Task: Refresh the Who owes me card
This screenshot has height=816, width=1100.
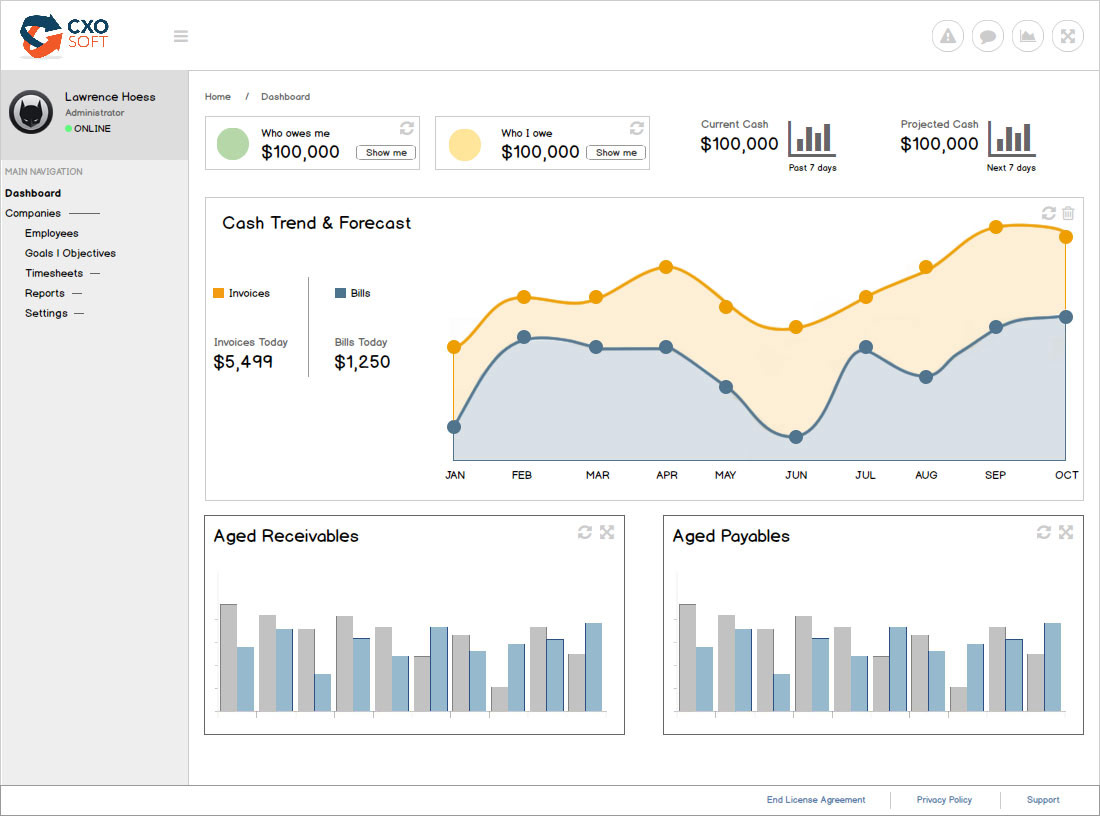Action: 407,128
